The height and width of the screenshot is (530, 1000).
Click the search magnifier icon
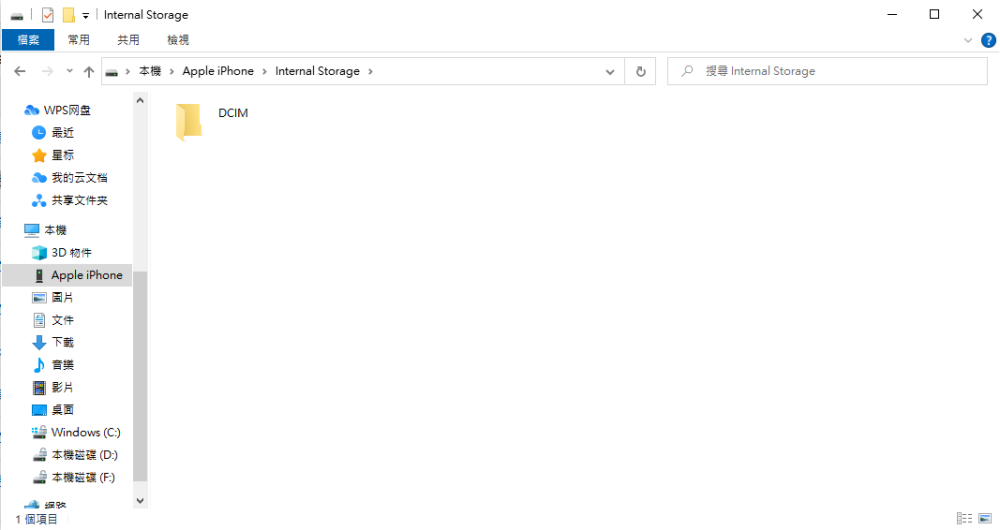coord(687,71)
